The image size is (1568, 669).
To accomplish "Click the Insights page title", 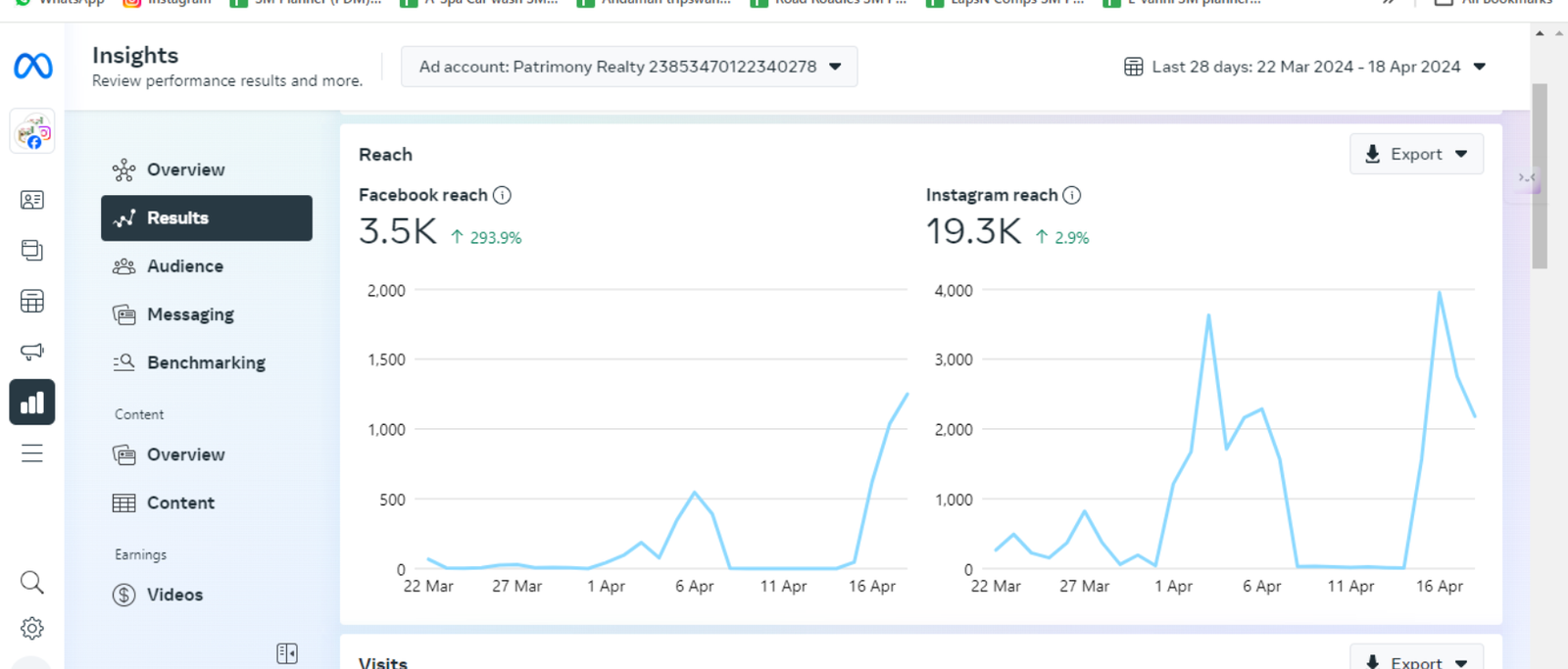I will pyautogui.click(x=135, y=55).
